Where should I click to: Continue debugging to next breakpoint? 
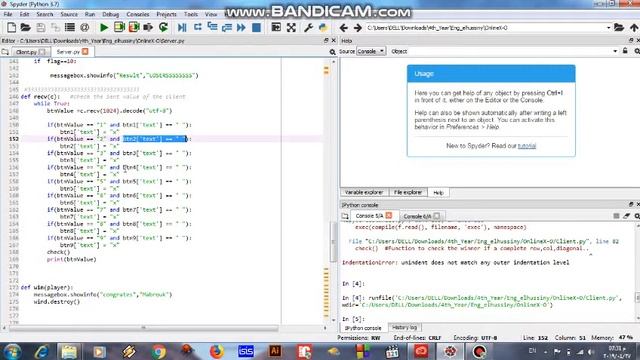click(x=241, y=28)
